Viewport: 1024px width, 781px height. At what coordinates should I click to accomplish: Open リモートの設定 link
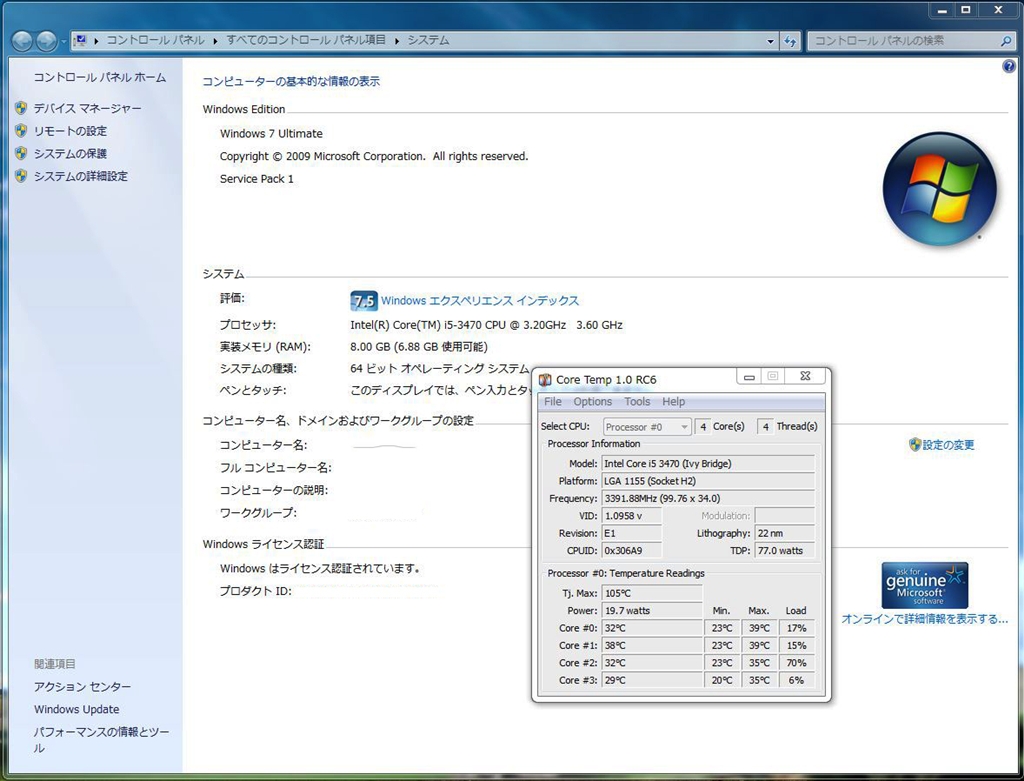(x=71, y=131)
